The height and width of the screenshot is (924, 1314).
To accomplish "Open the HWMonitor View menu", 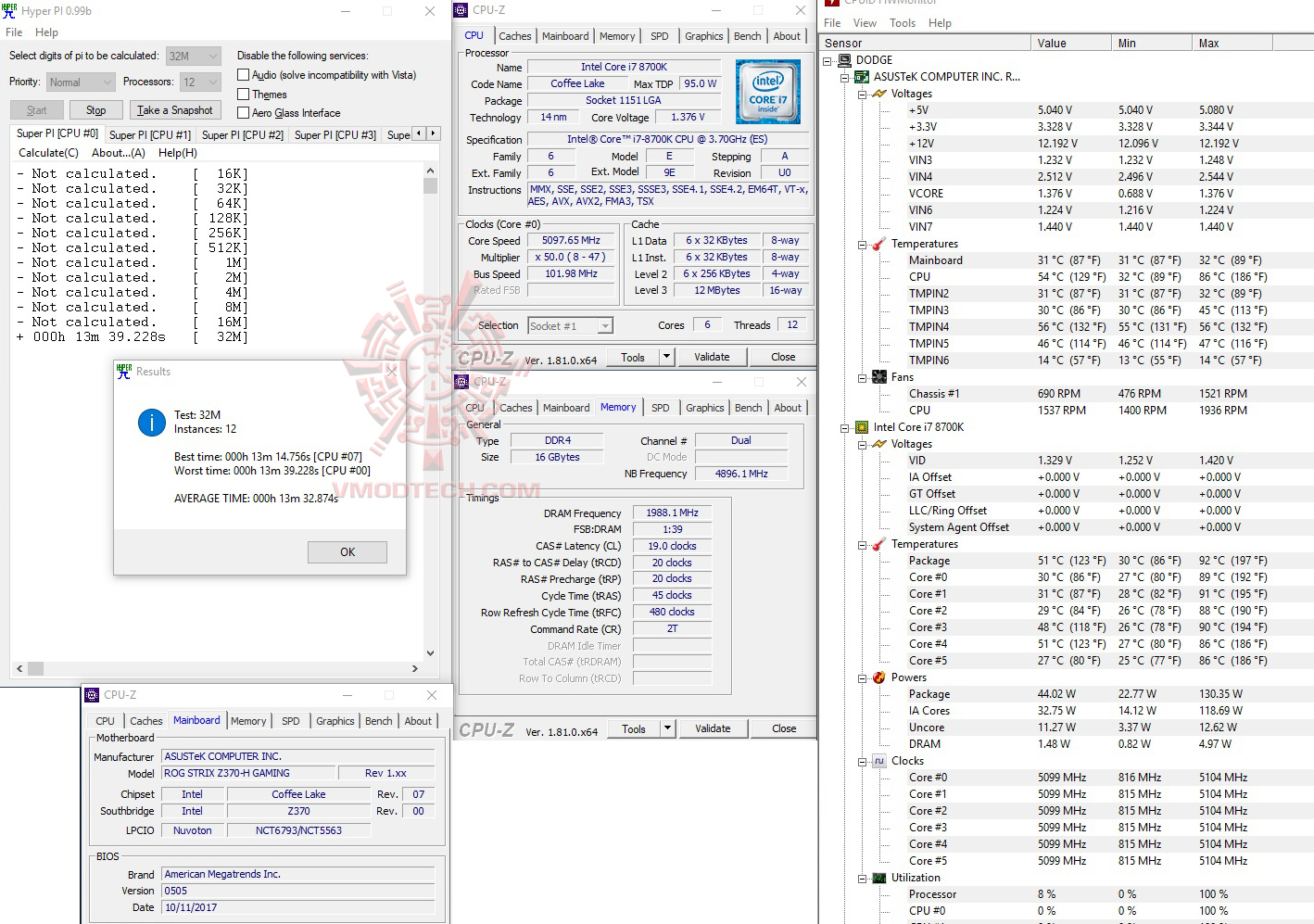I will pyautogui.click(x=865, y=23).
